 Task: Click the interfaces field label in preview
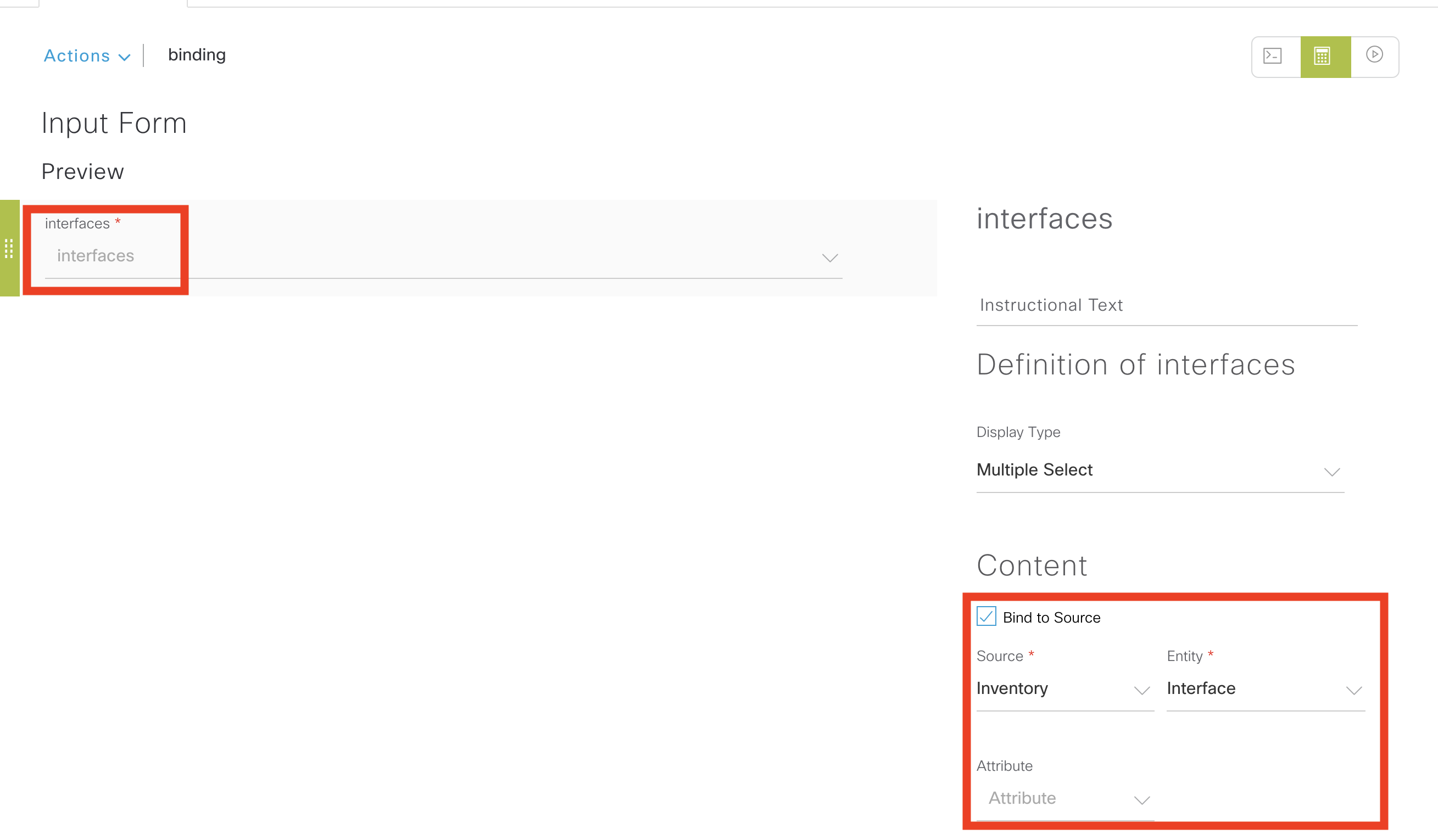point(77,223)
